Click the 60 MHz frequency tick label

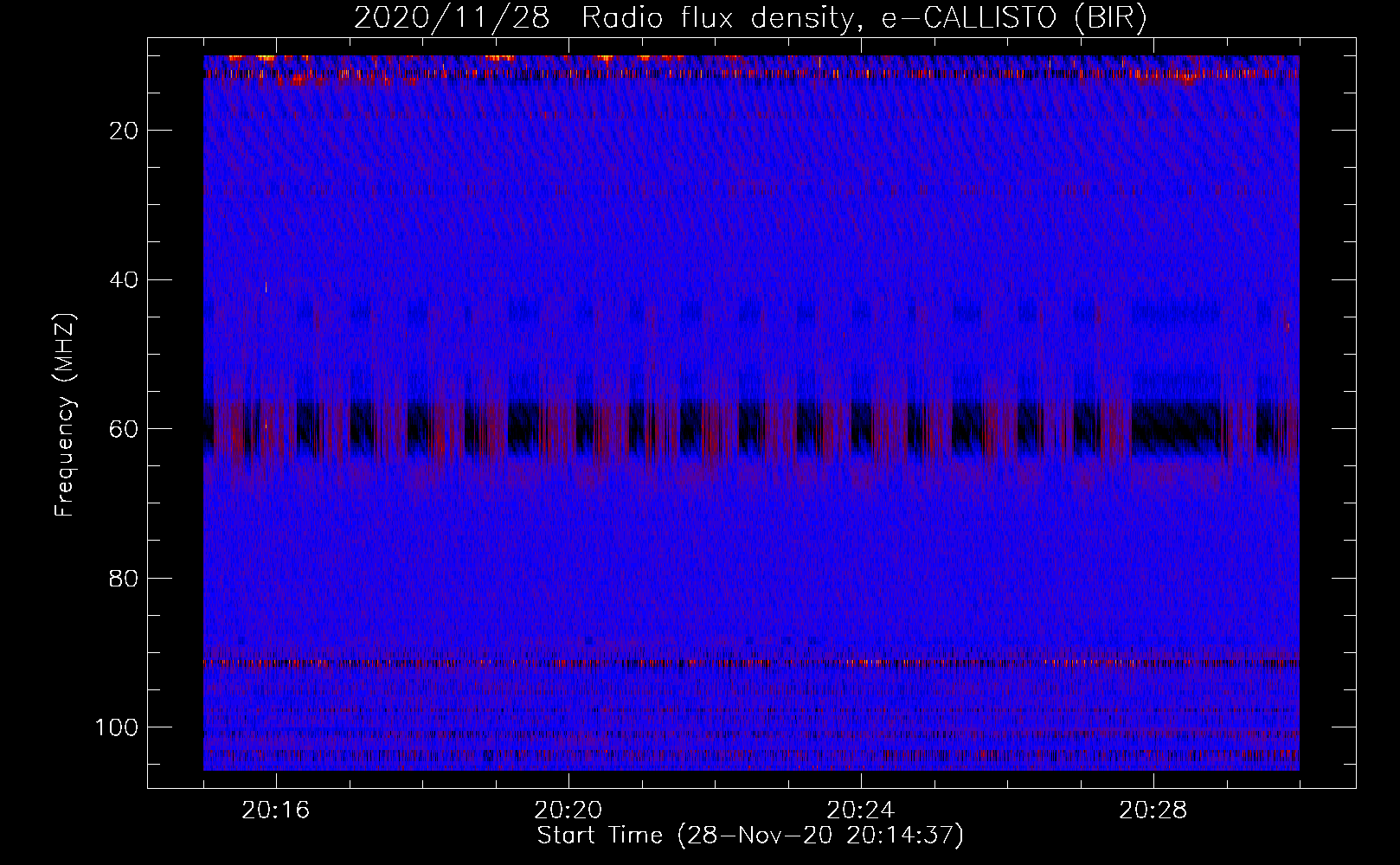tap(125, 429)
